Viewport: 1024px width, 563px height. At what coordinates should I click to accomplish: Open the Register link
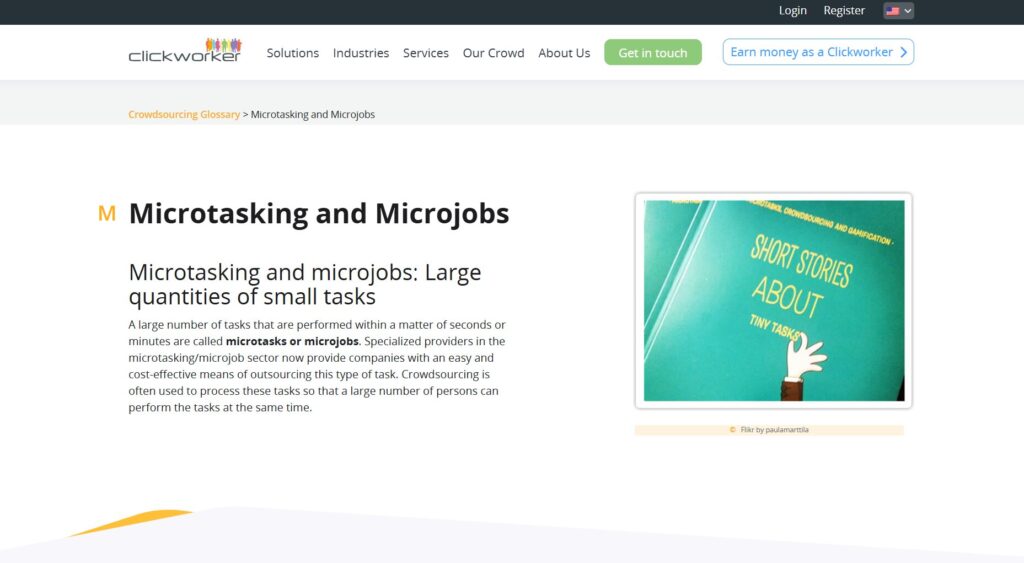point(844,10)
